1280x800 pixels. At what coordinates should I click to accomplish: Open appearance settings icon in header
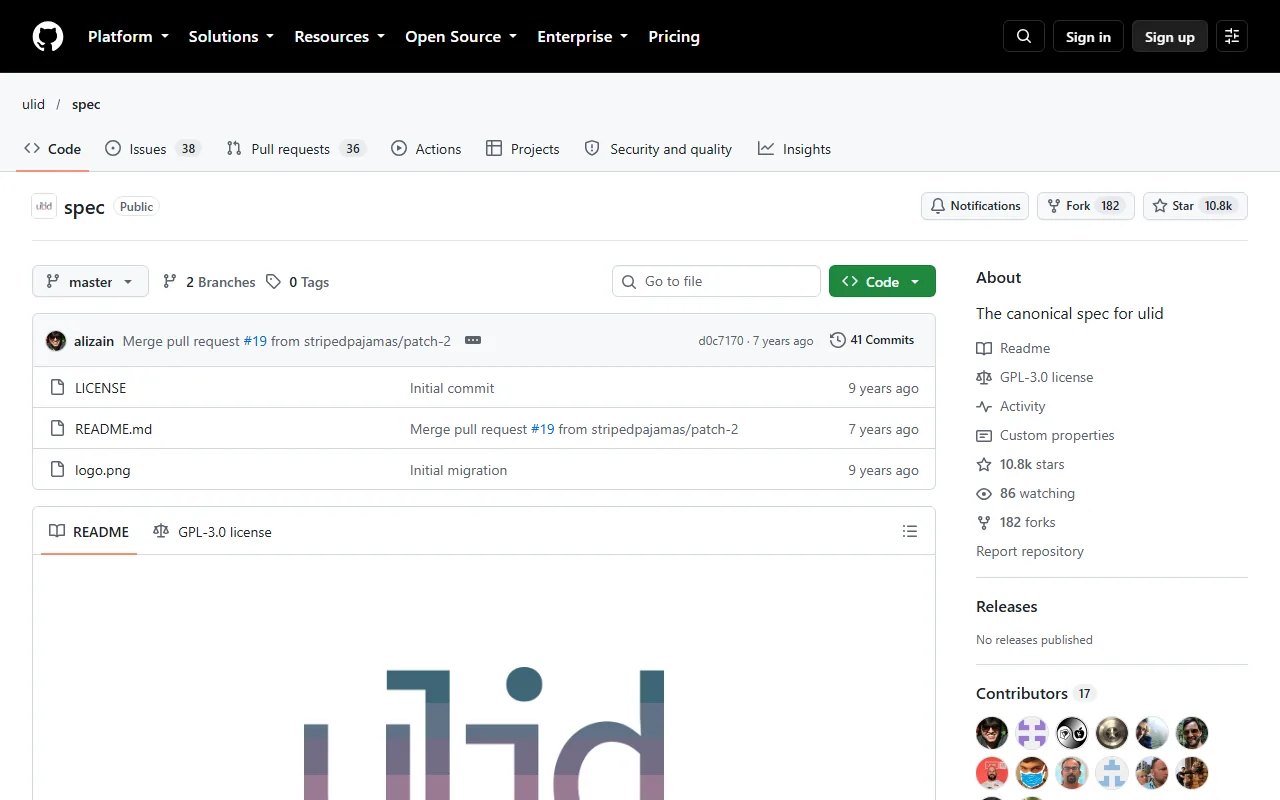(x=1232, y=36)
